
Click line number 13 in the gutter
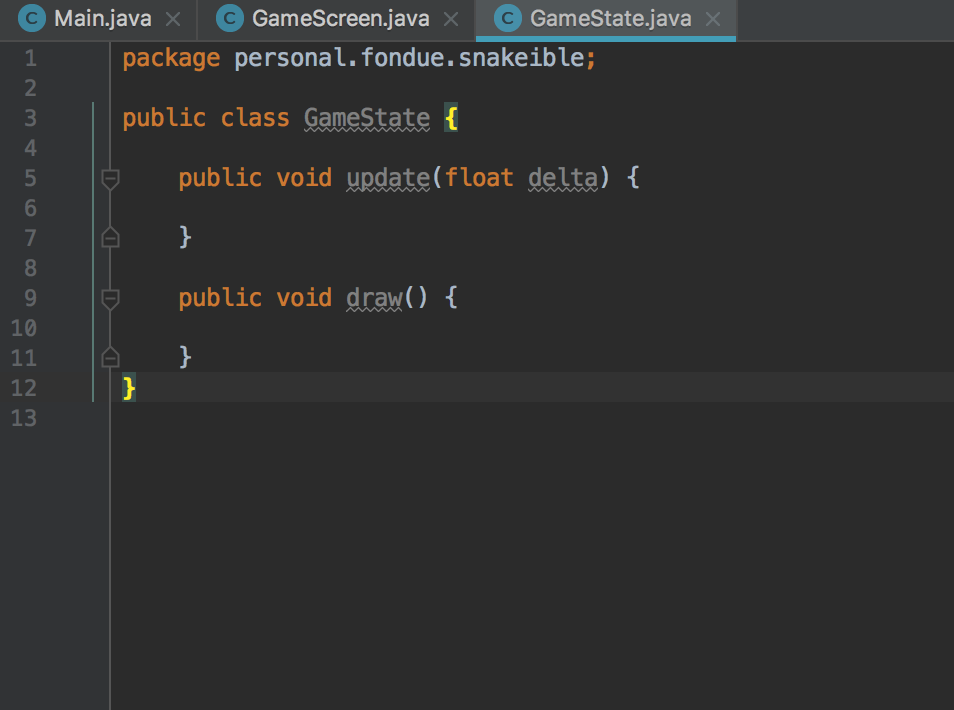(24, 419)
